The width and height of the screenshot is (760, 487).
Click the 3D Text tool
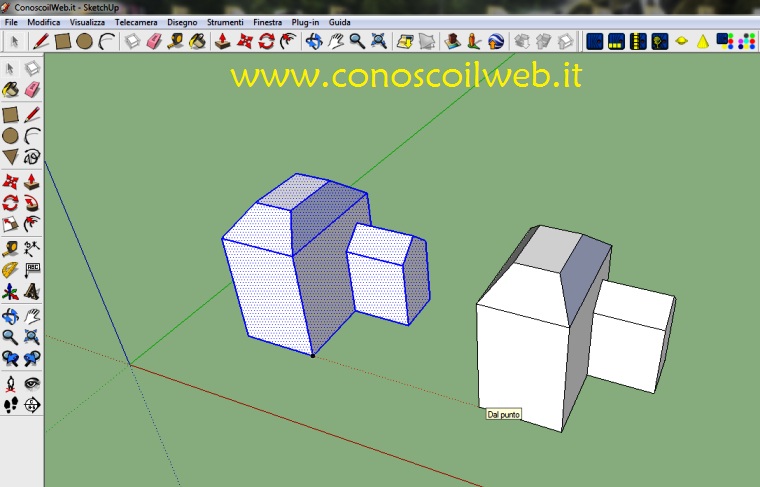pos(32,292)
